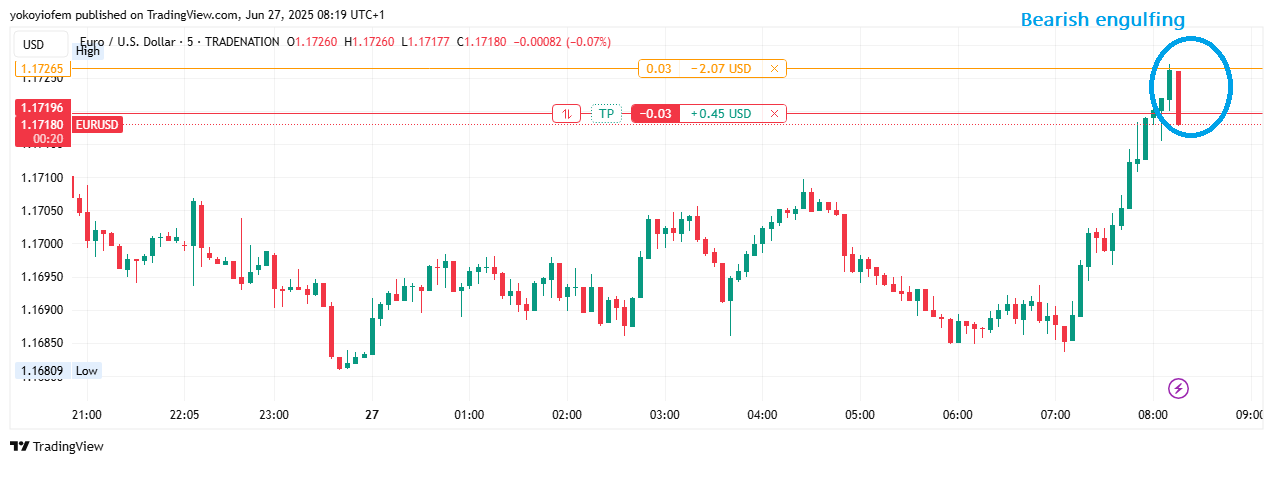Click the -2.07 USD stop-loss label
Image resolution: width=1273 pixels, height=478 pixels.
click(x=720, y=69)
